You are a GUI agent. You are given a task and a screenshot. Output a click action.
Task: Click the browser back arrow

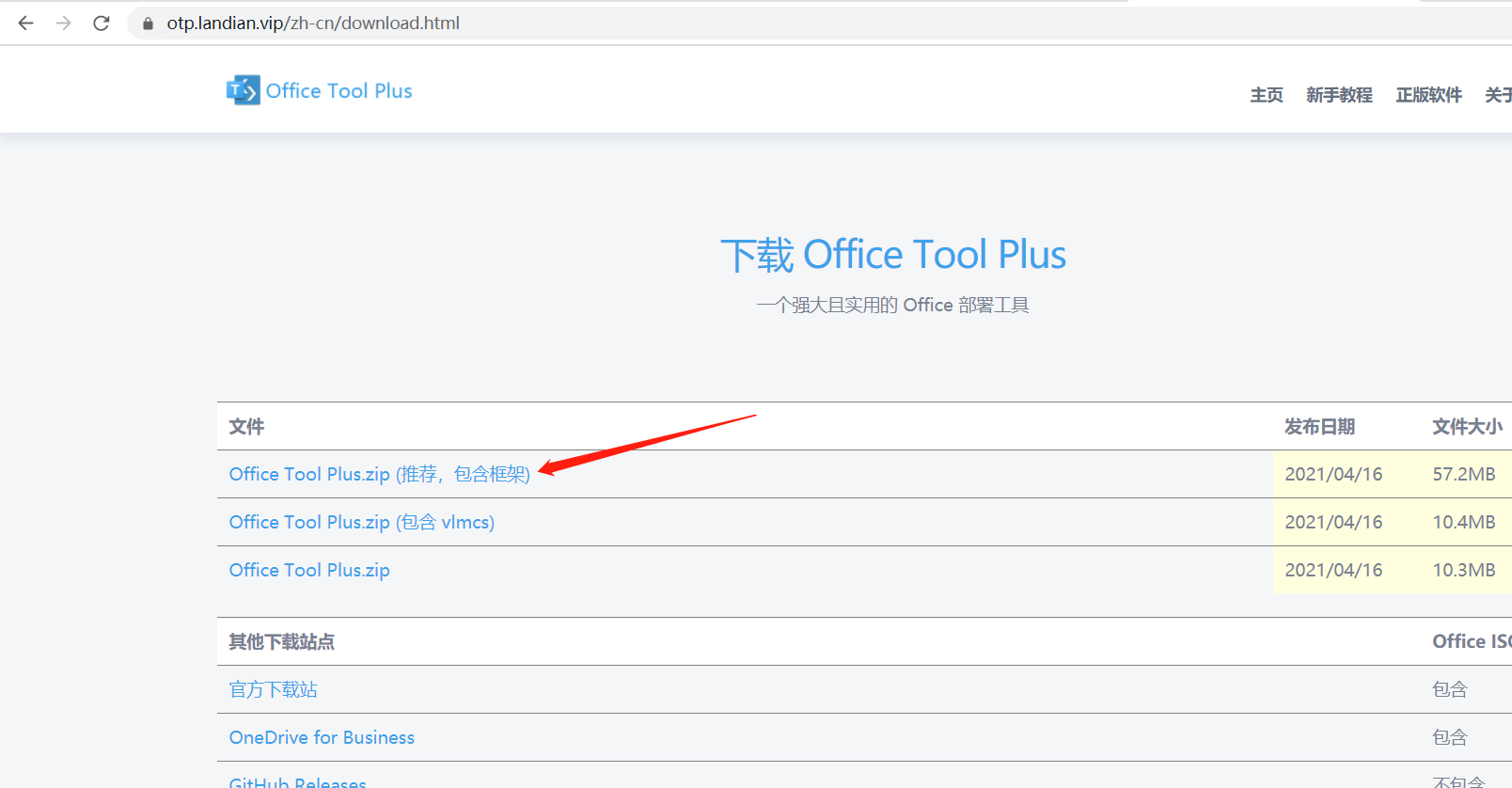point(25,24)
